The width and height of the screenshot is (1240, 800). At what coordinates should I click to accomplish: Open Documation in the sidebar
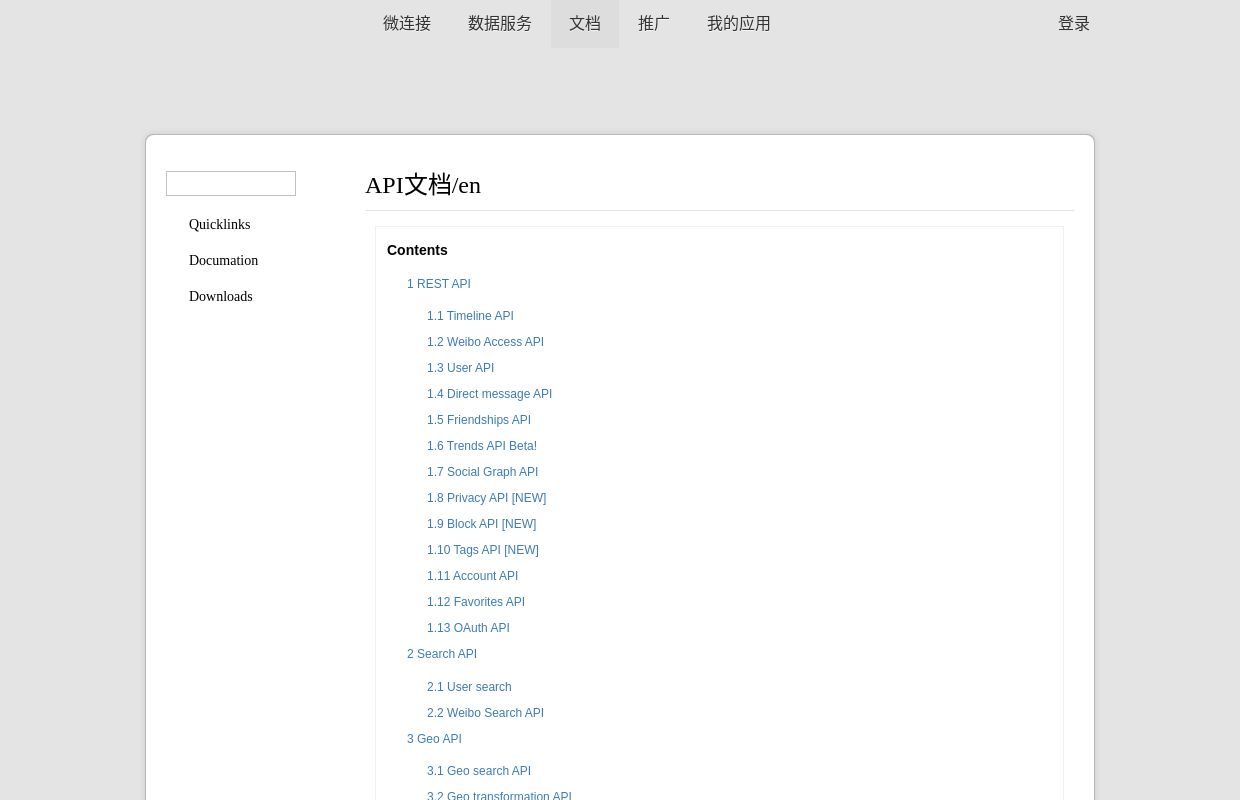[x=224, y=261]
